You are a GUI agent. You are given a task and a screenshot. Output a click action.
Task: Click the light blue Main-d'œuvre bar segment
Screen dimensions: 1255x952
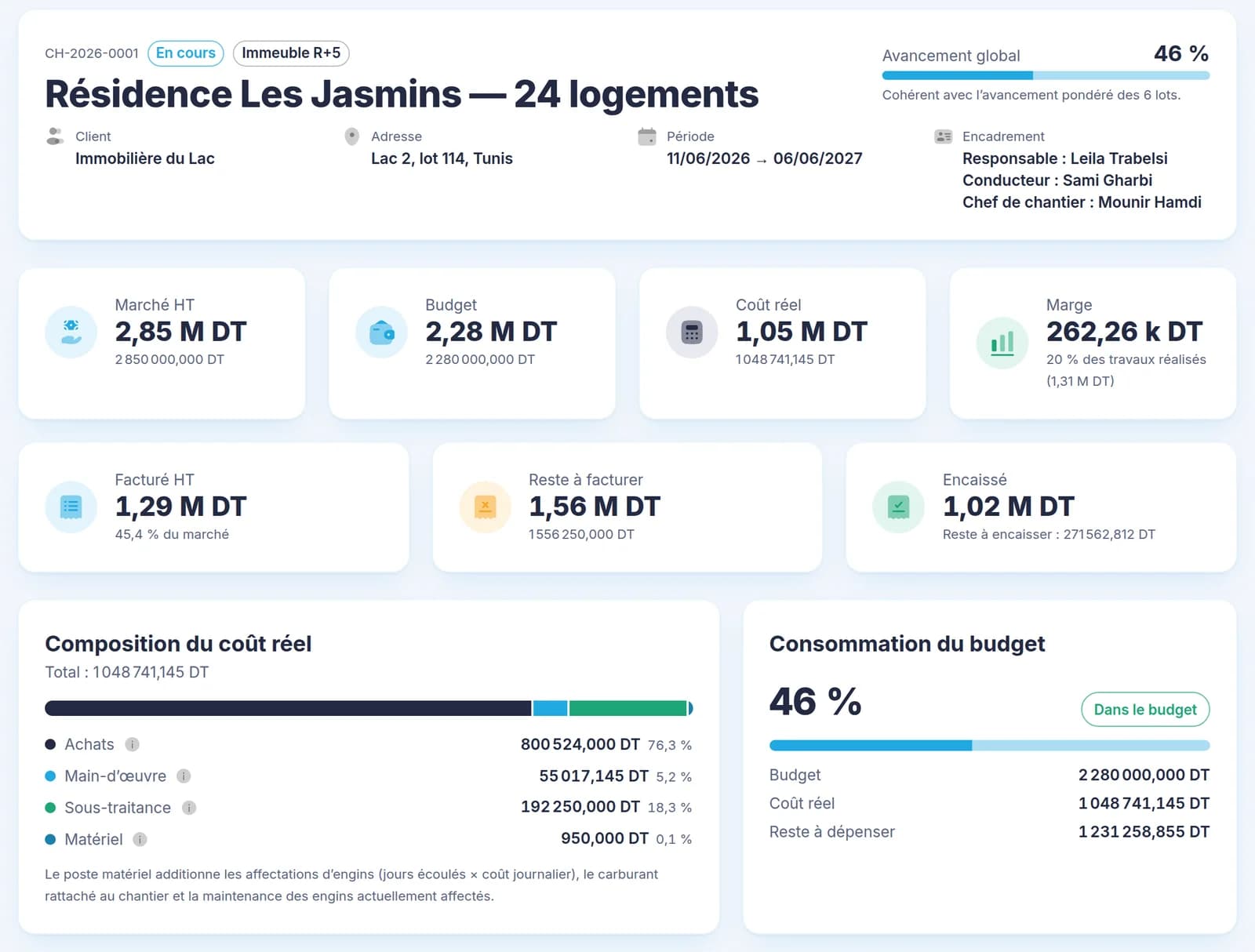550,708
